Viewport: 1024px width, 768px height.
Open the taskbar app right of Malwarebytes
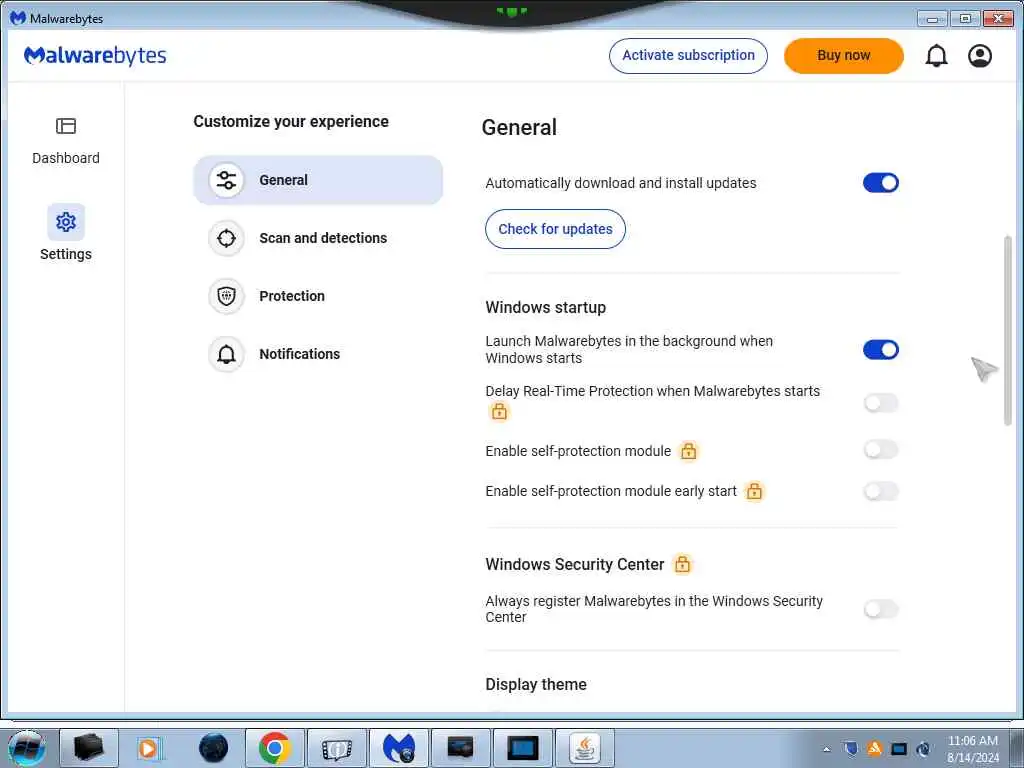pyautogui.click(x=460, y=748)
